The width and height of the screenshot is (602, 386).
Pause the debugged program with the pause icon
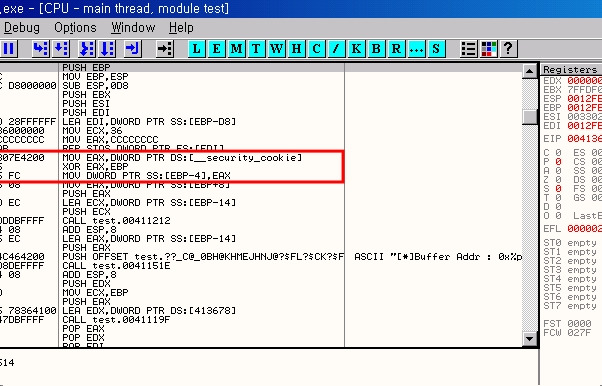(x=8, y=49)
